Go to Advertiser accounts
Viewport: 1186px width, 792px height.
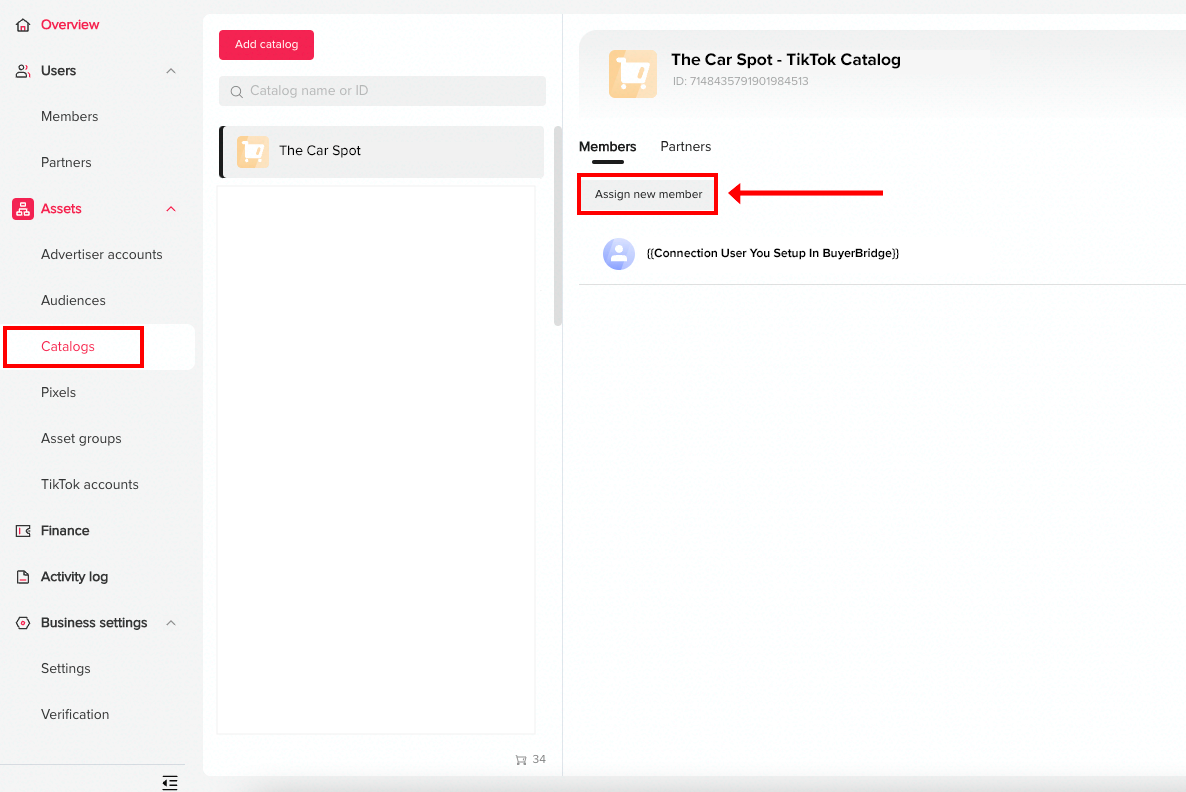[x=101, y=255]
